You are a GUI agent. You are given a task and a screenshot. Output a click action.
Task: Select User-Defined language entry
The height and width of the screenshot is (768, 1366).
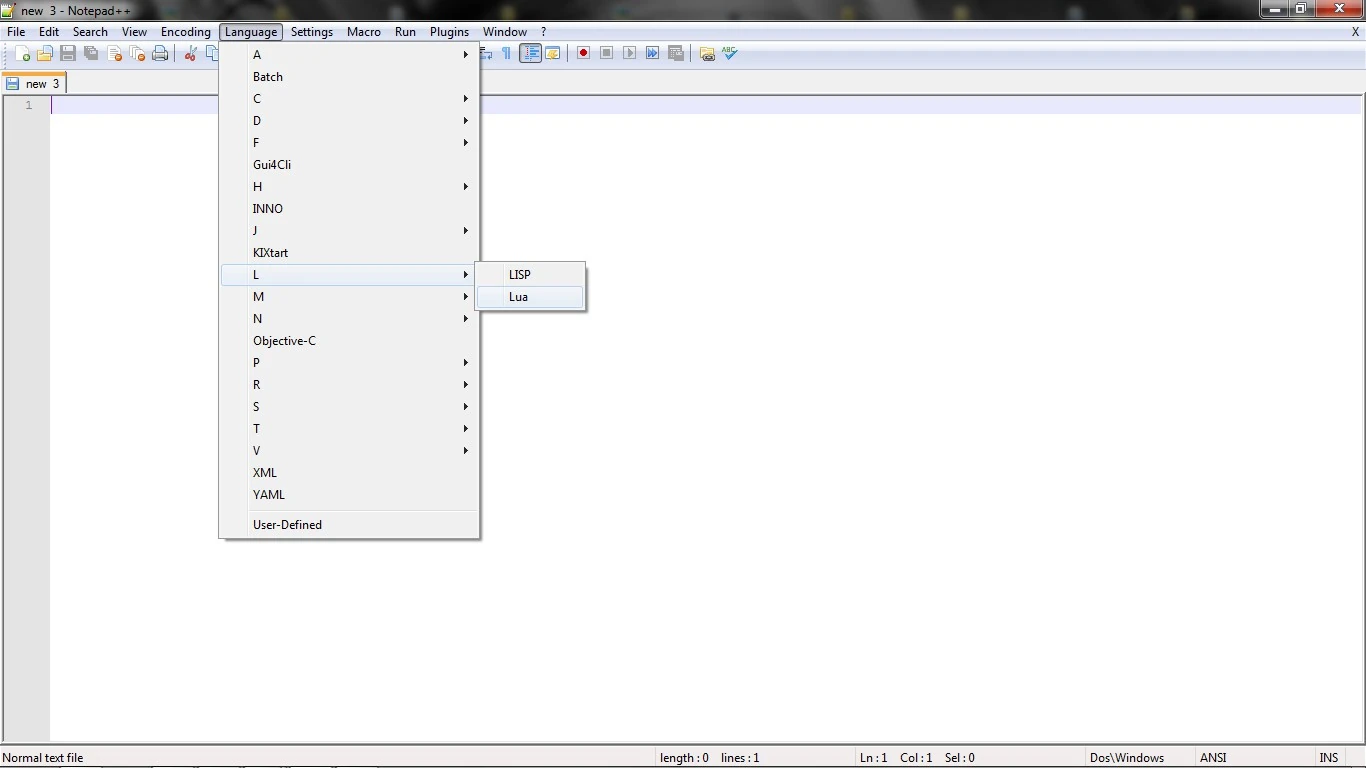click(350, 525)
